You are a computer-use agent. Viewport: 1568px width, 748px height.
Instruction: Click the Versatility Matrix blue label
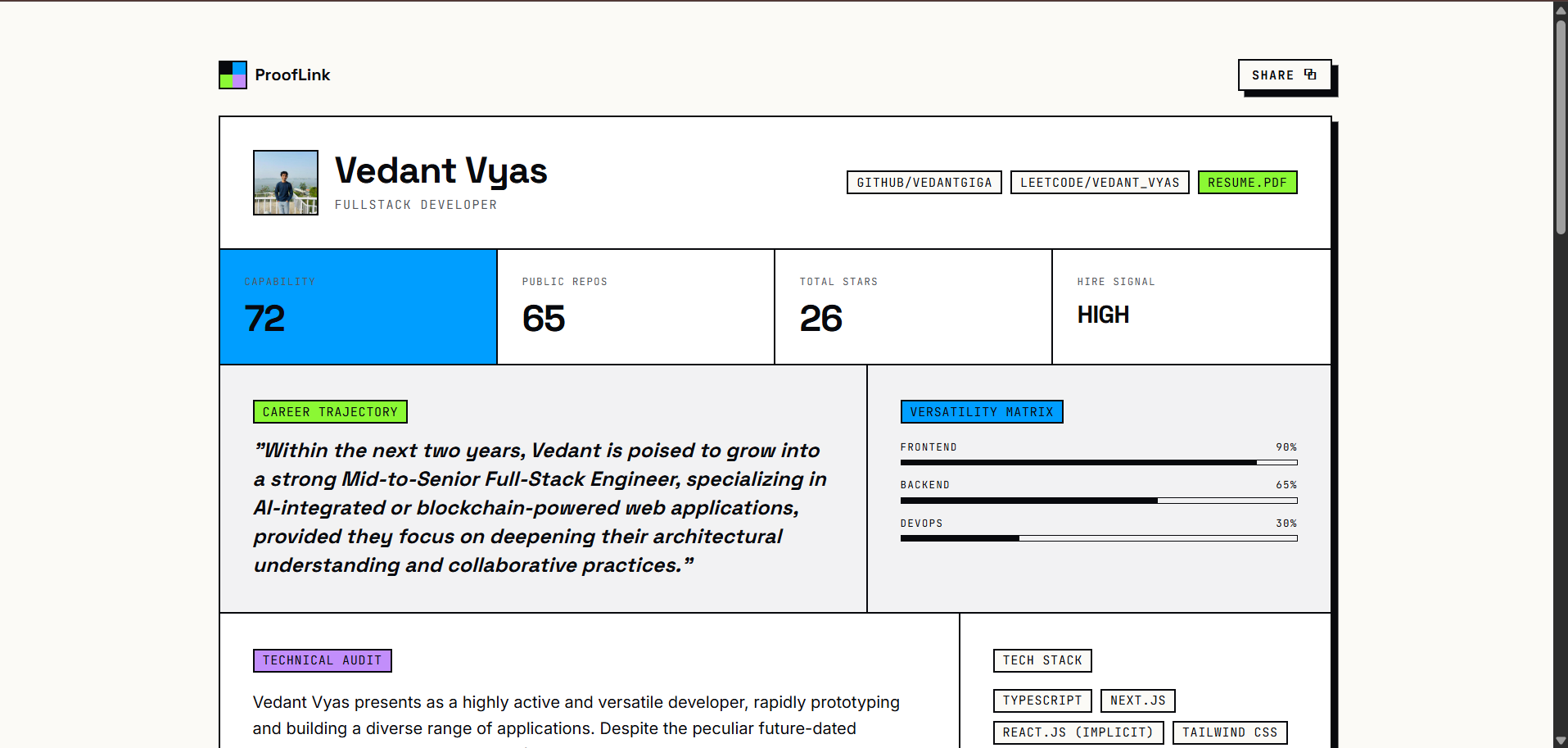[x=982, y=412]
